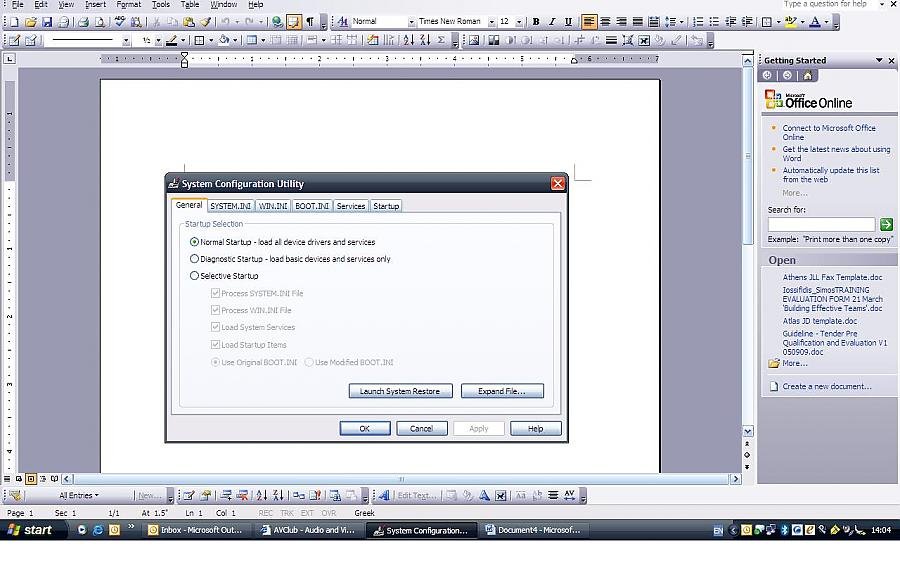Select Diagnostic Startup radio button

coord(194,259)
